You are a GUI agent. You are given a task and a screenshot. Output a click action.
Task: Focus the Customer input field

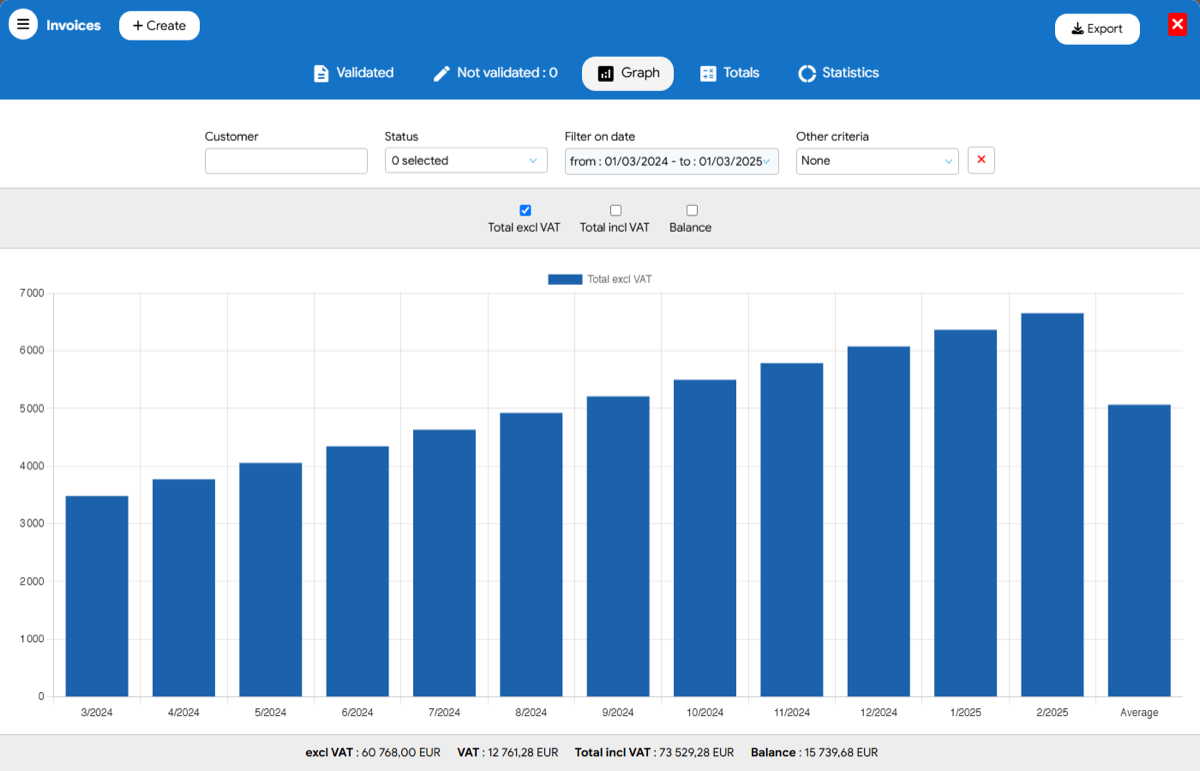[286, 161]
